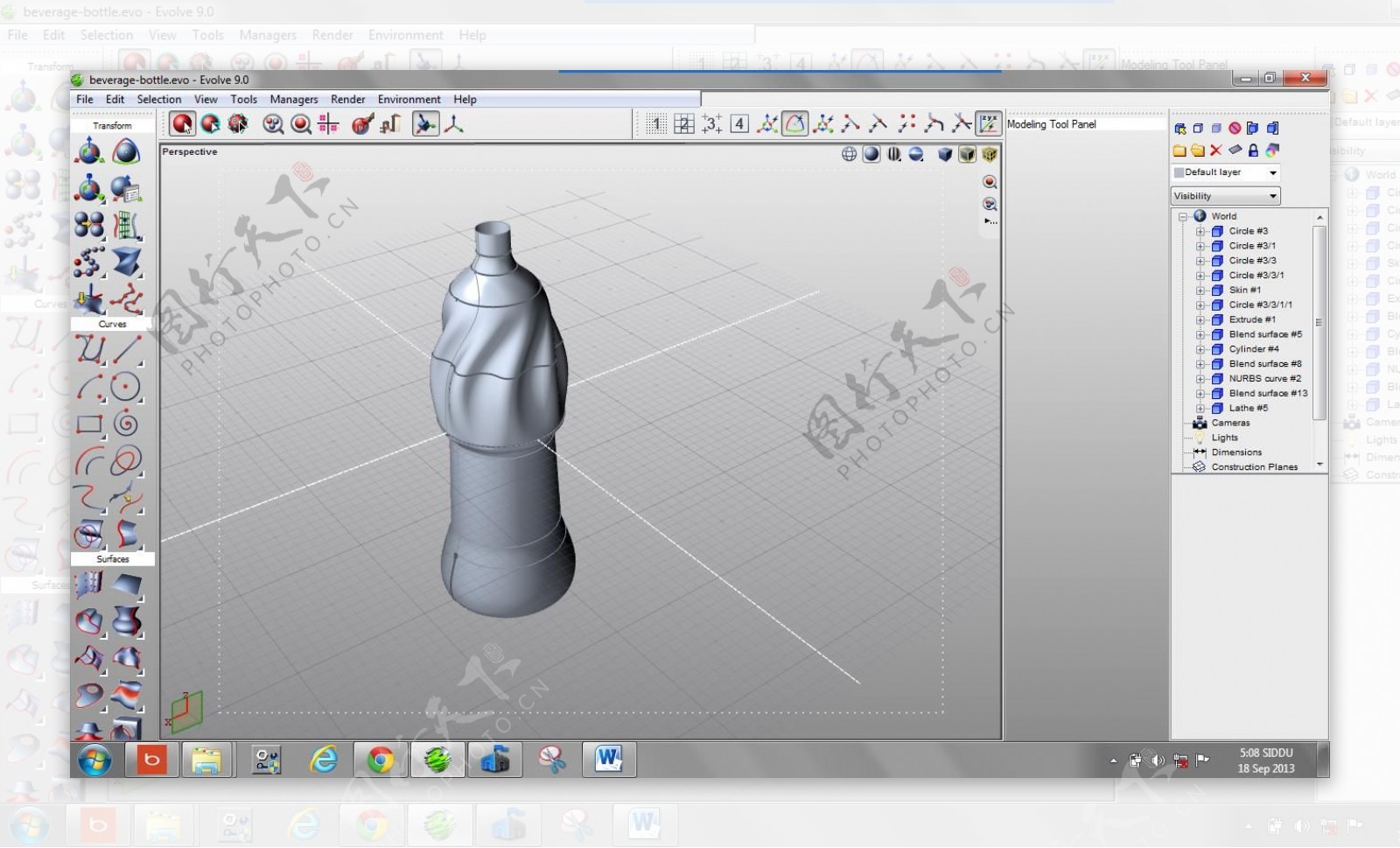Select the object selection mode sphere icon
Screen dimensions: 1400x848
click(x=182, y=124)
